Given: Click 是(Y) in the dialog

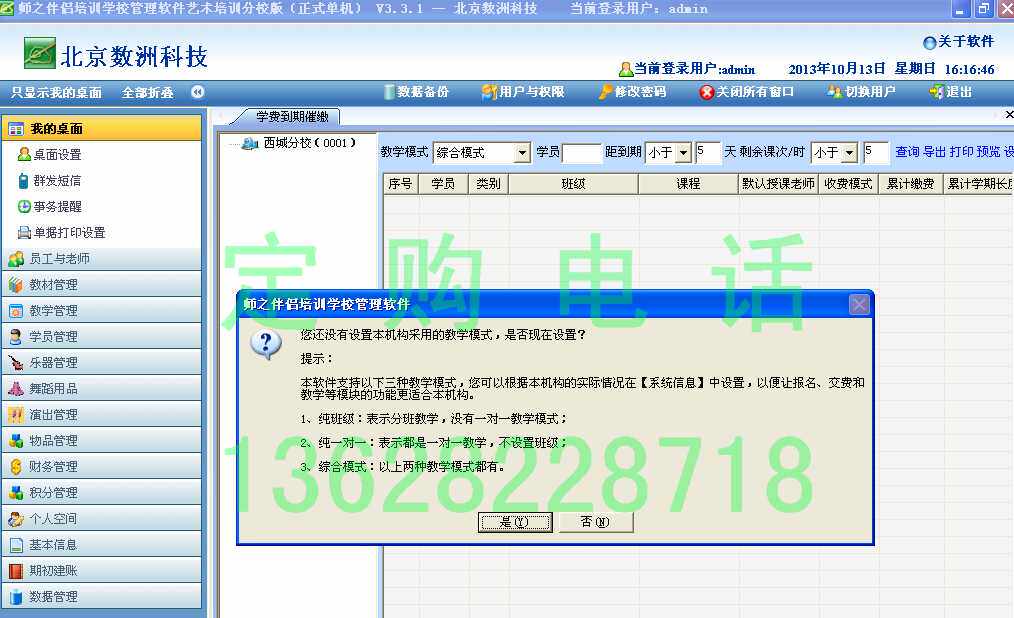Looking at the screenshot, I should coord(515,522).
